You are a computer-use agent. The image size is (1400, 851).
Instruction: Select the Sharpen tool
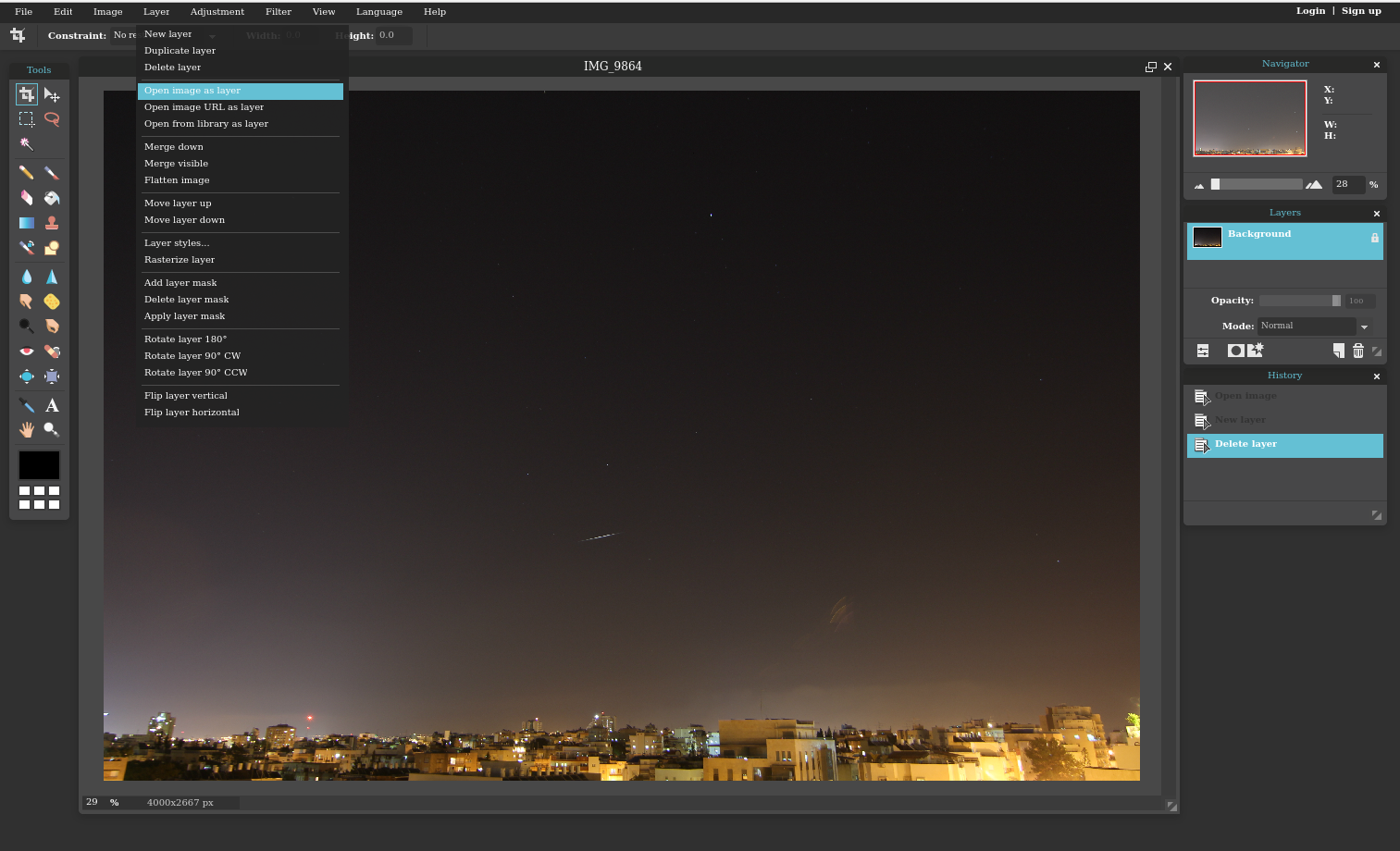52,277
